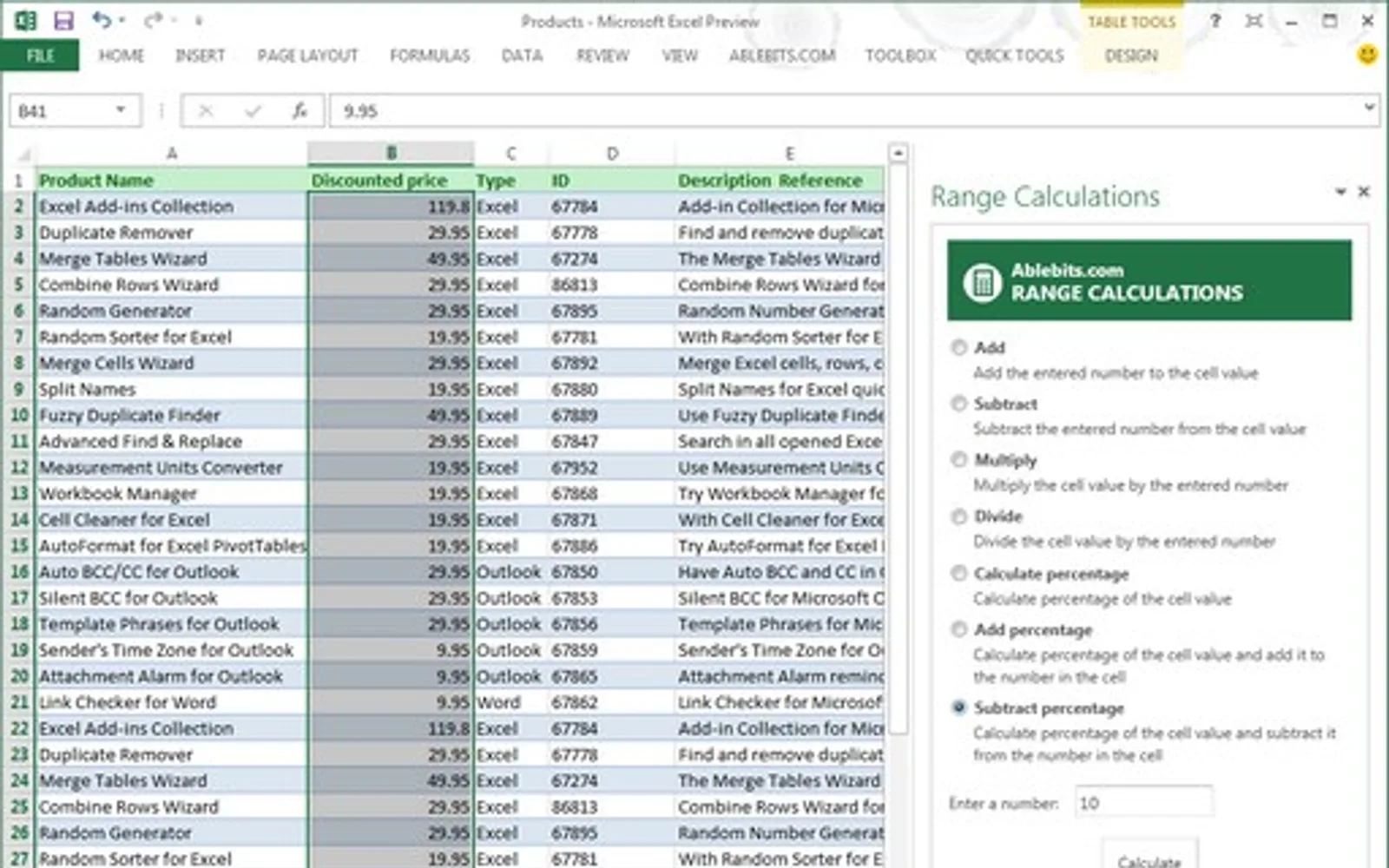Switch to the FORMULAS tab
Screen dimensions: 1389x868
point(430,56)
